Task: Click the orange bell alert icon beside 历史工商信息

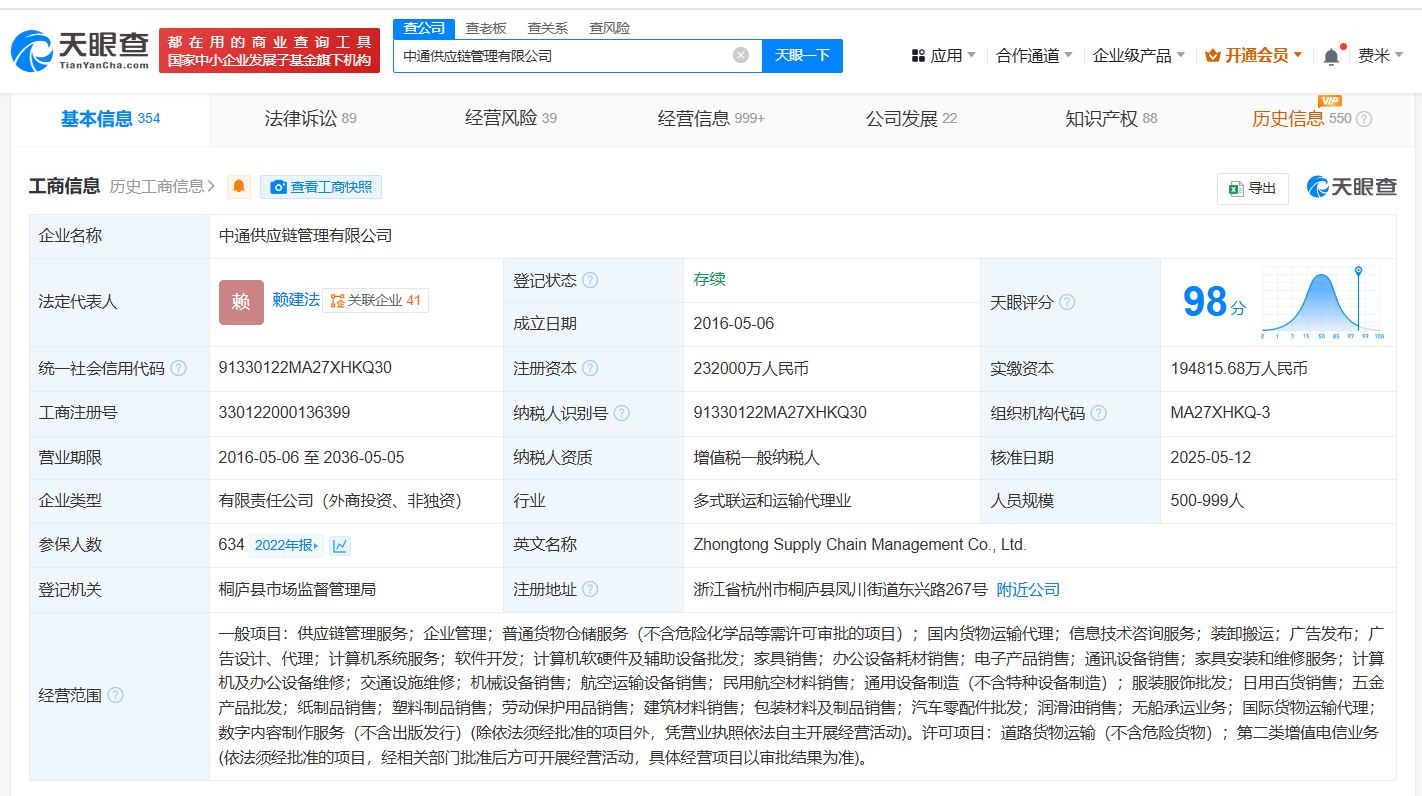Action: (239, 187)
